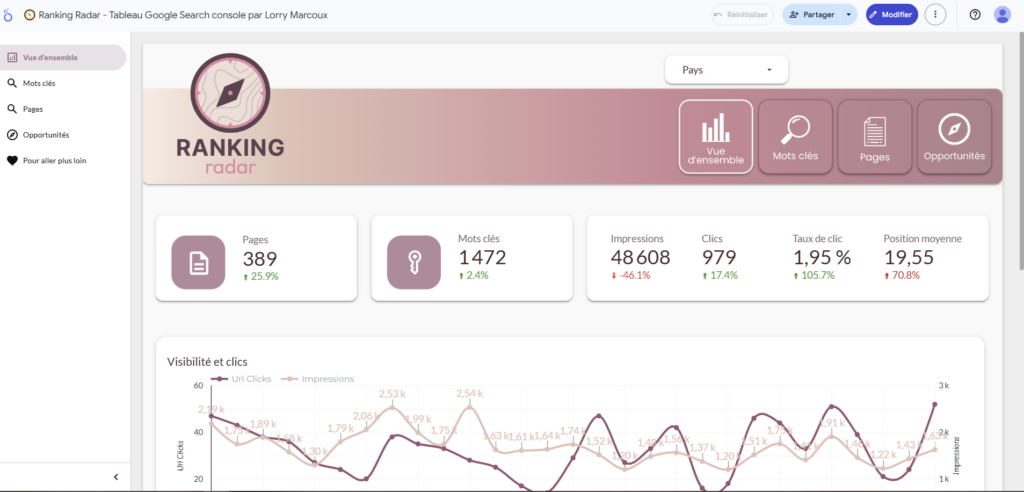Click the help question mark icon

[x=975, y=15]
